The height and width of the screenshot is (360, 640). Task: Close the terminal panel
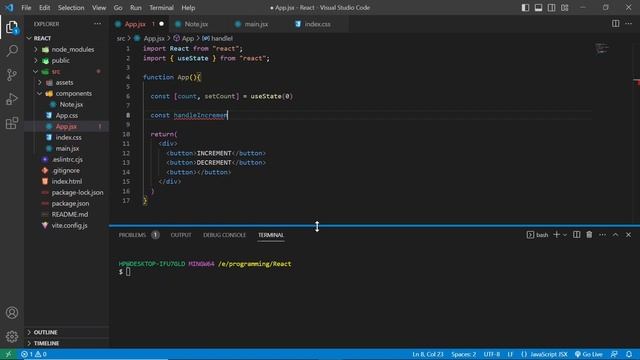tap(628, 235)
